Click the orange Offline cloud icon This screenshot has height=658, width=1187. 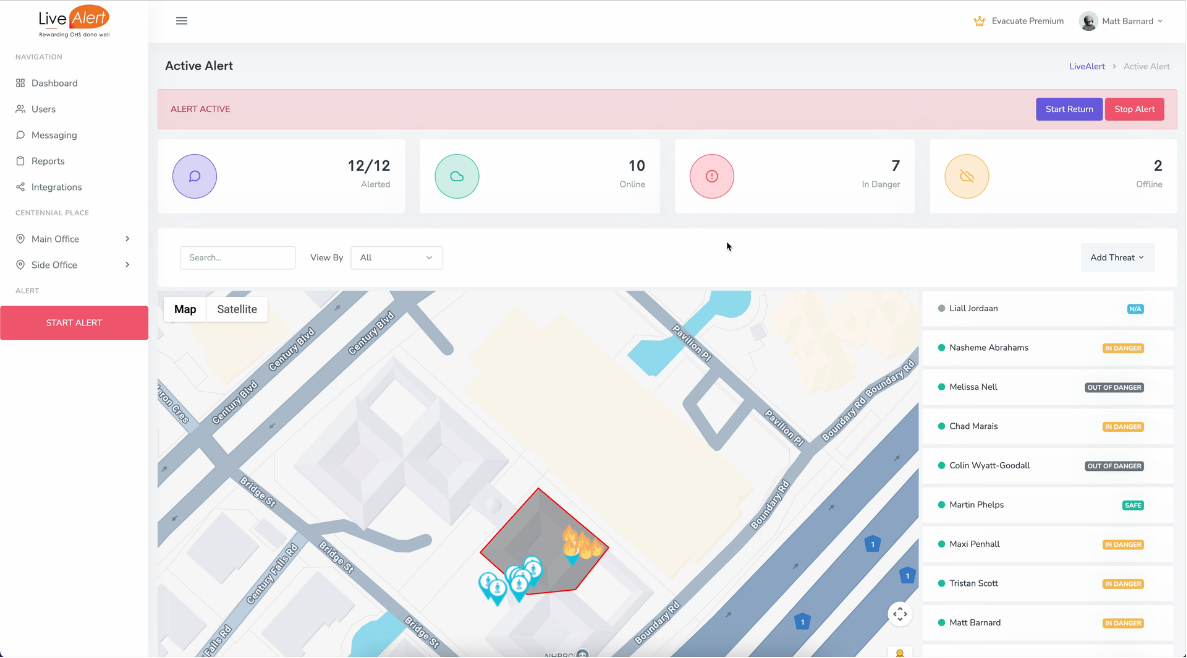pyautogui.click(x=967, y=176)
